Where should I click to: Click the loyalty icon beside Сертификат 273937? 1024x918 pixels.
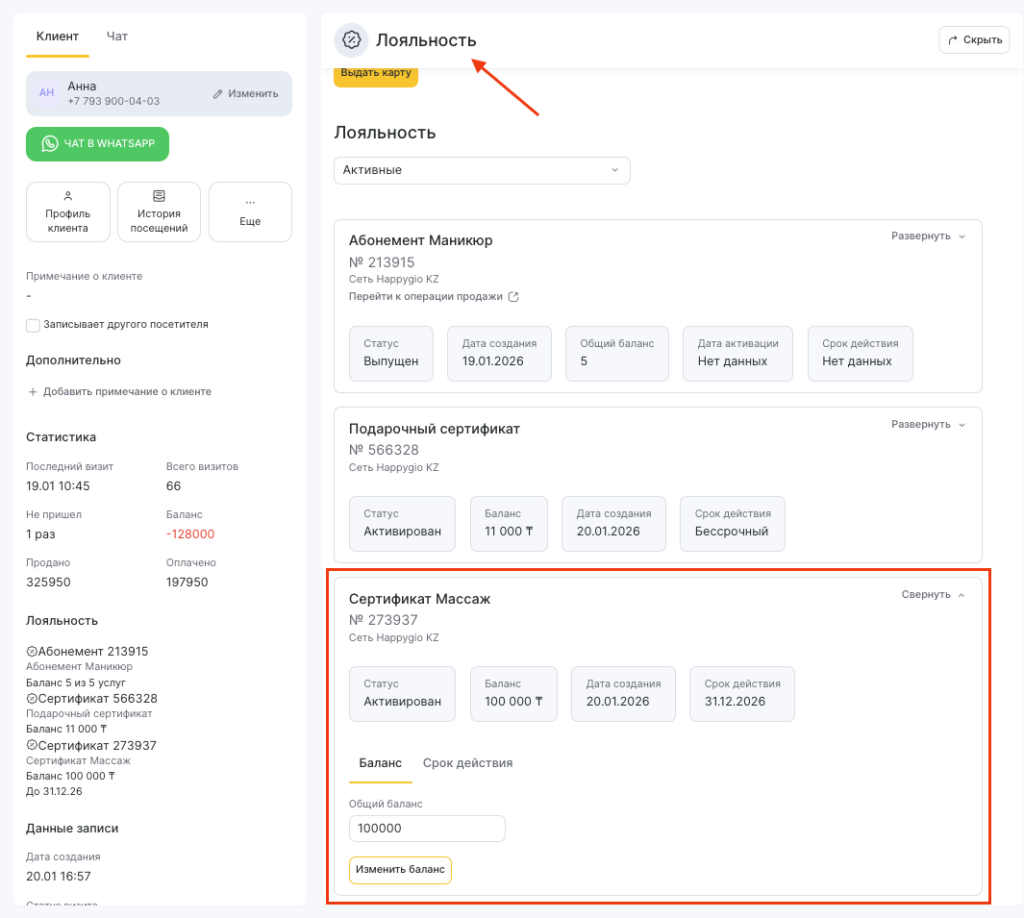tap(31, 746)
